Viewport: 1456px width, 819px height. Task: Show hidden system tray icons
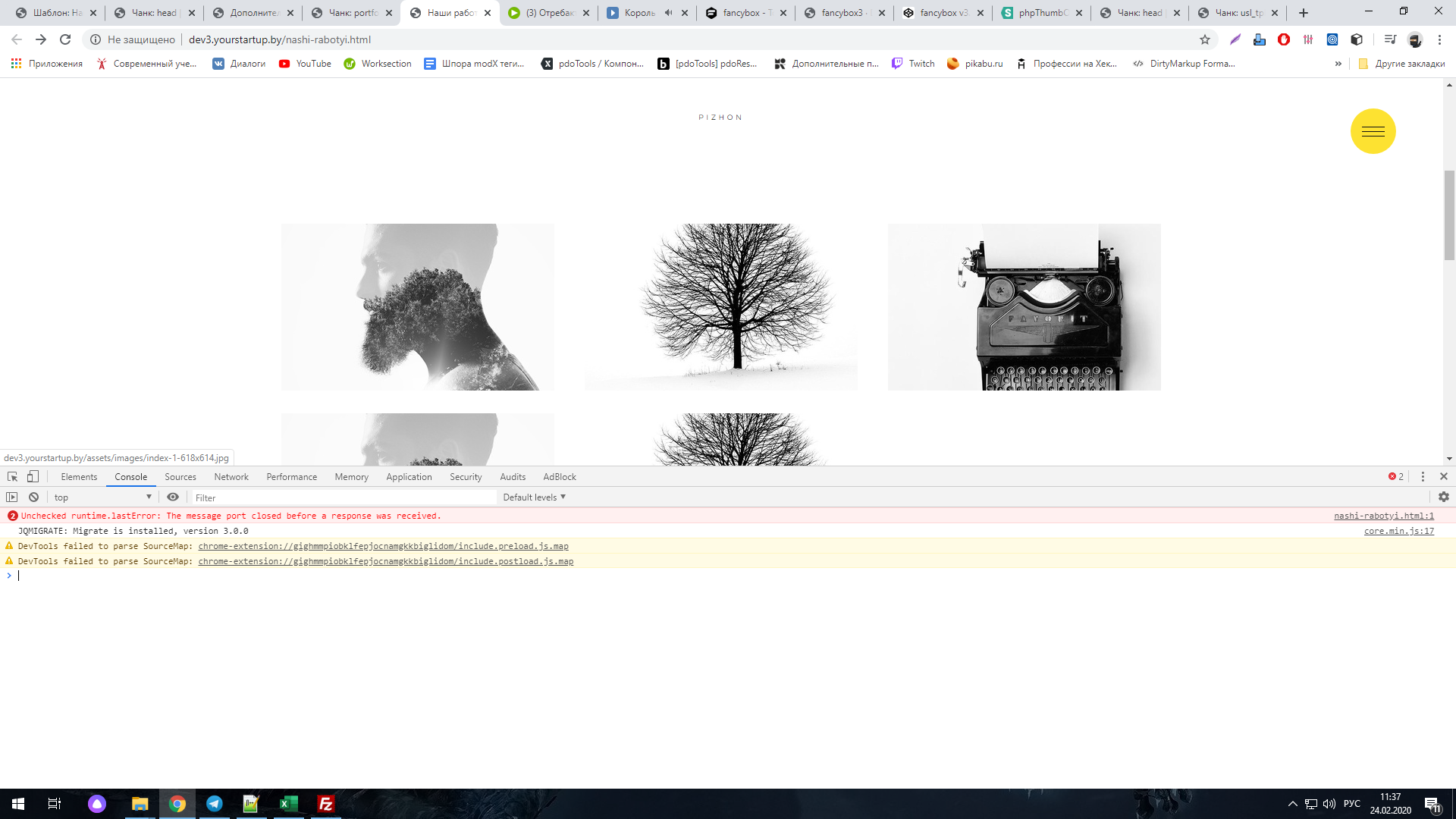1292,804
